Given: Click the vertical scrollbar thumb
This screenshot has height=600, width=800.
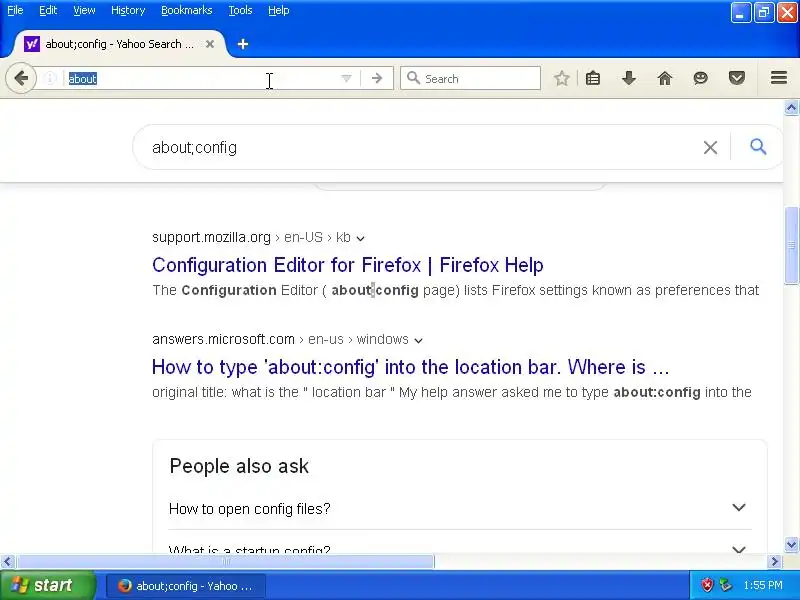Looking at the screenshot, I should [x=791, y=245].
